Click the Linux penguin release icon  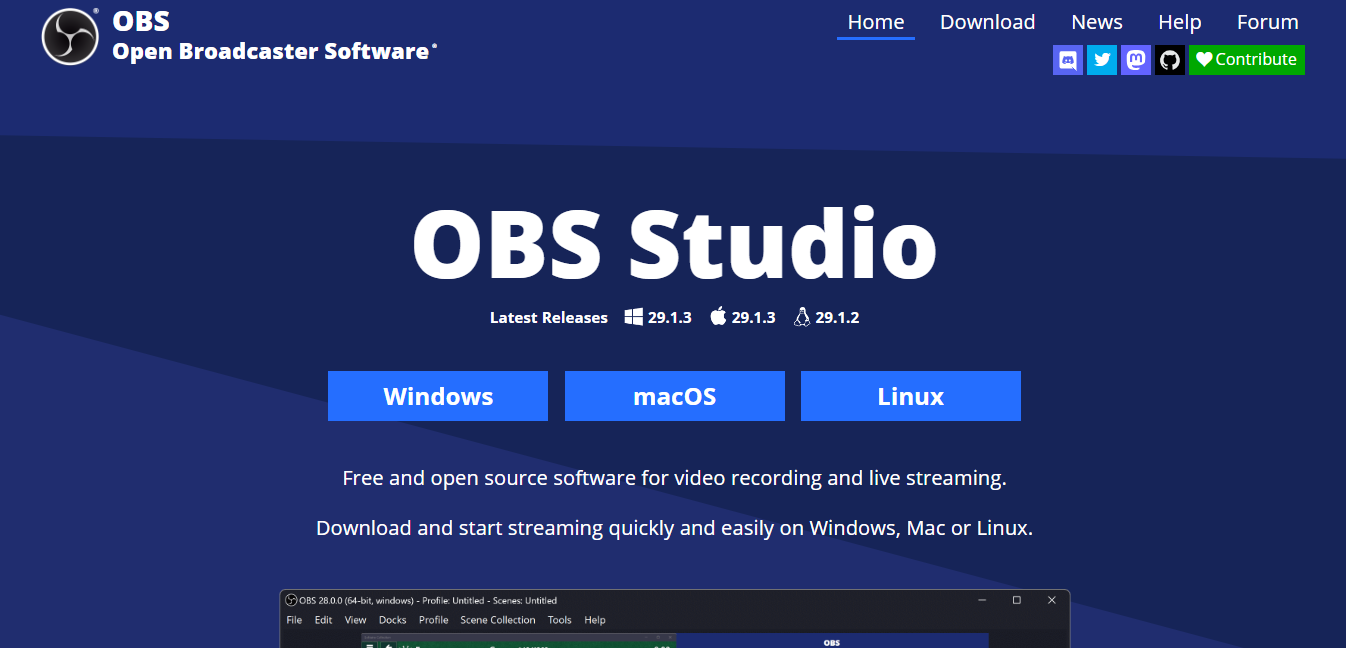(x=801, y=317)
